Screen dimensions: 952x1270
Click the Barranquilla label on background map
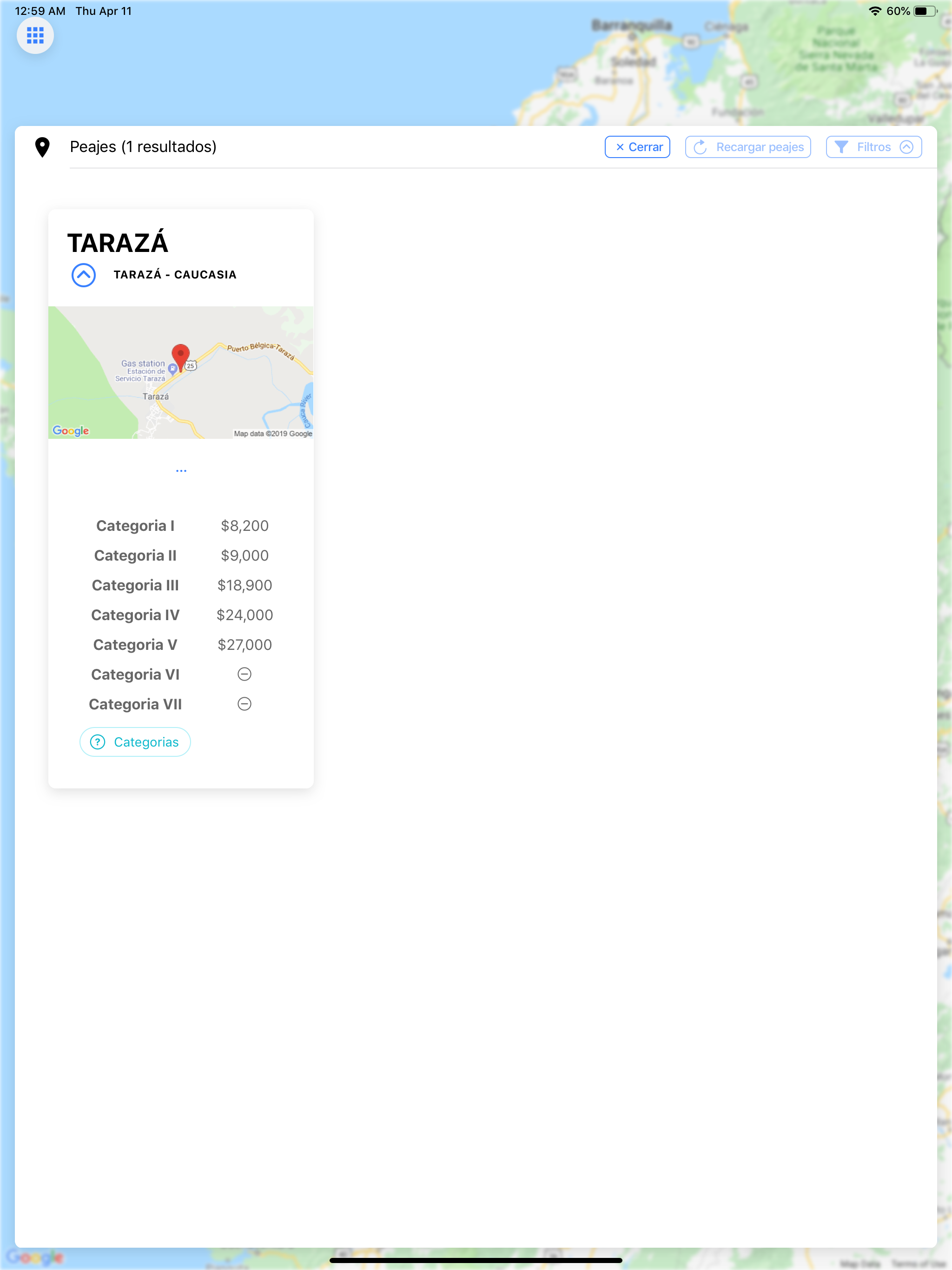(x=632, y=25)
